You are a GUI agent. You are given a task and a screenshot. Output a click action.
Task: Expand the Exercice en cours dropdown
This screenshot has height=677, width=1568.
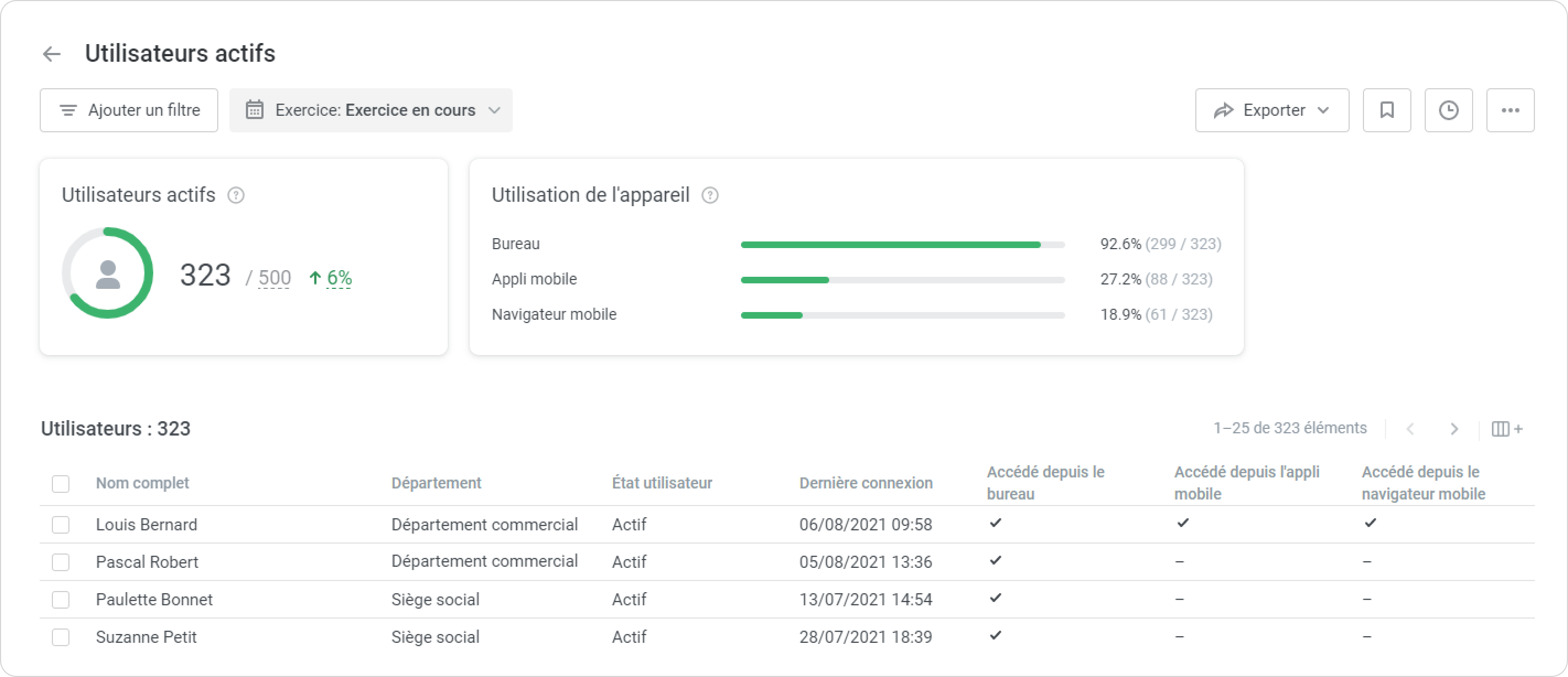pos(370,110)
